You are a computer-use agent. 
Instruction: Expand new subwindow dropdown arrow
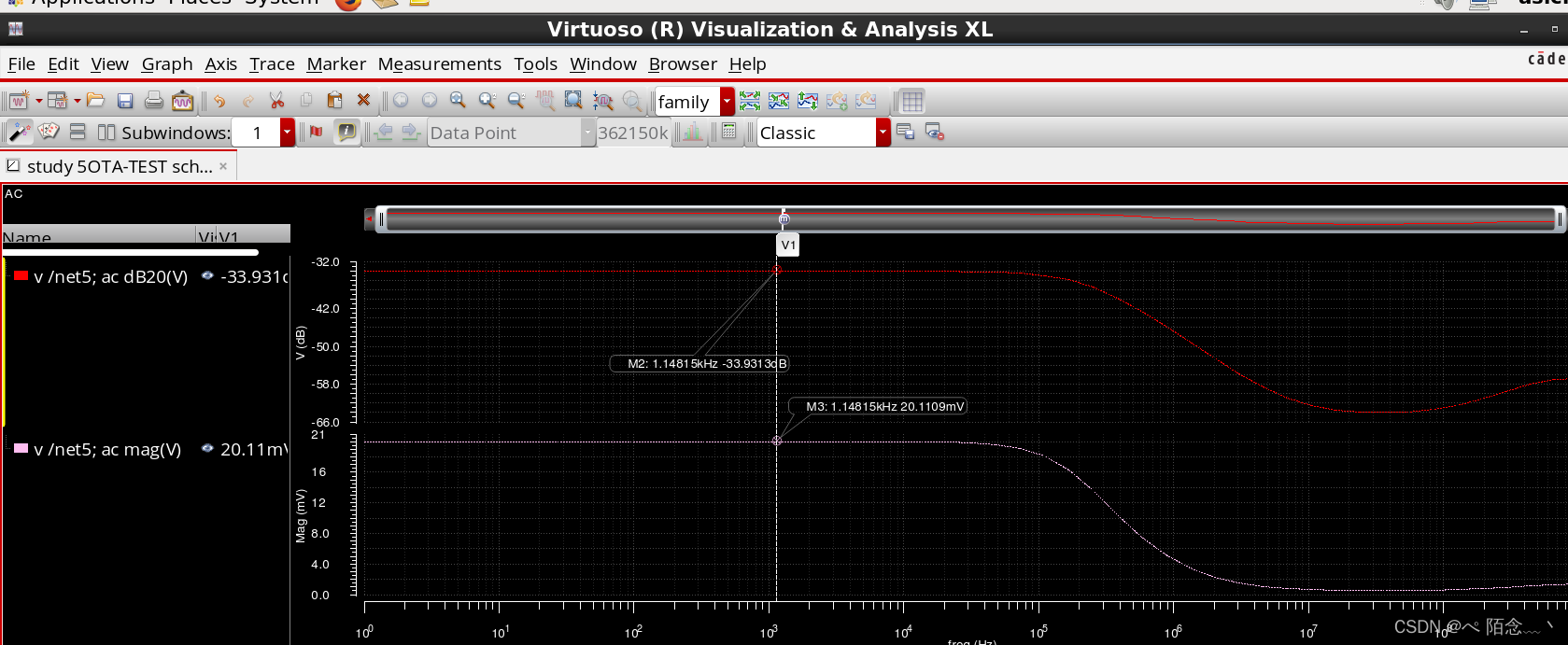coord(77,101)
